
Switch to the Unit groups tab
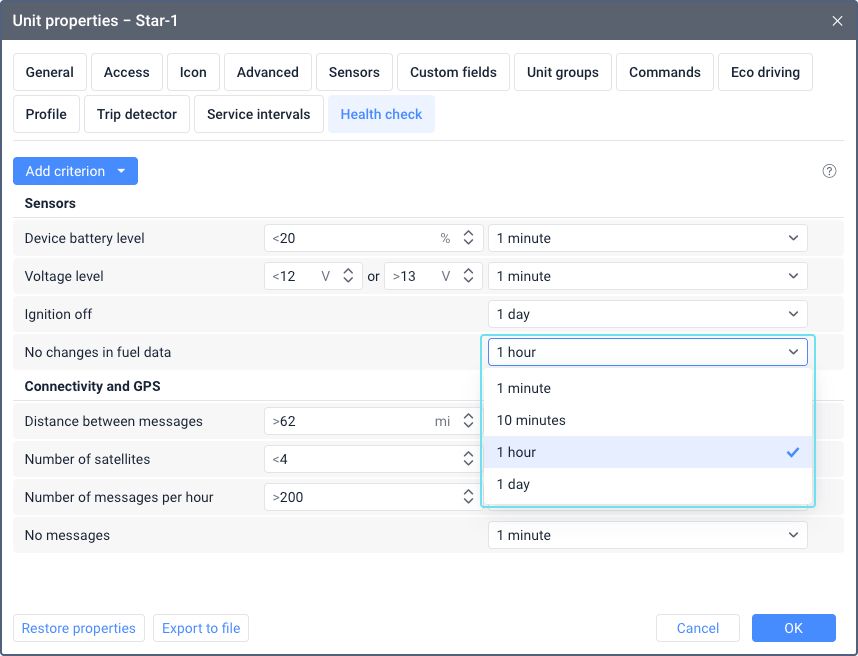point(563,72)
